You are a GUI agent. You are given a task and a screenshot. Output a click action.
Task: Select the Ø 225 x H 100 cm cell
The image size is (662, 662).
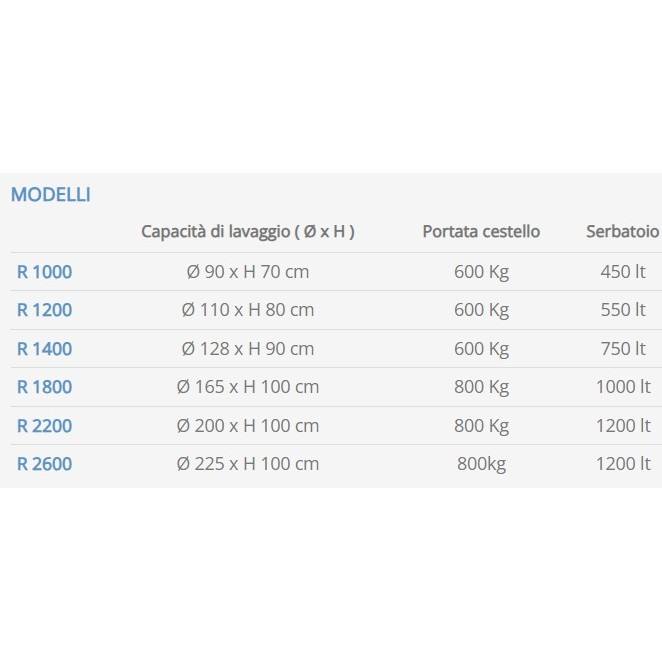click(248, 464)
